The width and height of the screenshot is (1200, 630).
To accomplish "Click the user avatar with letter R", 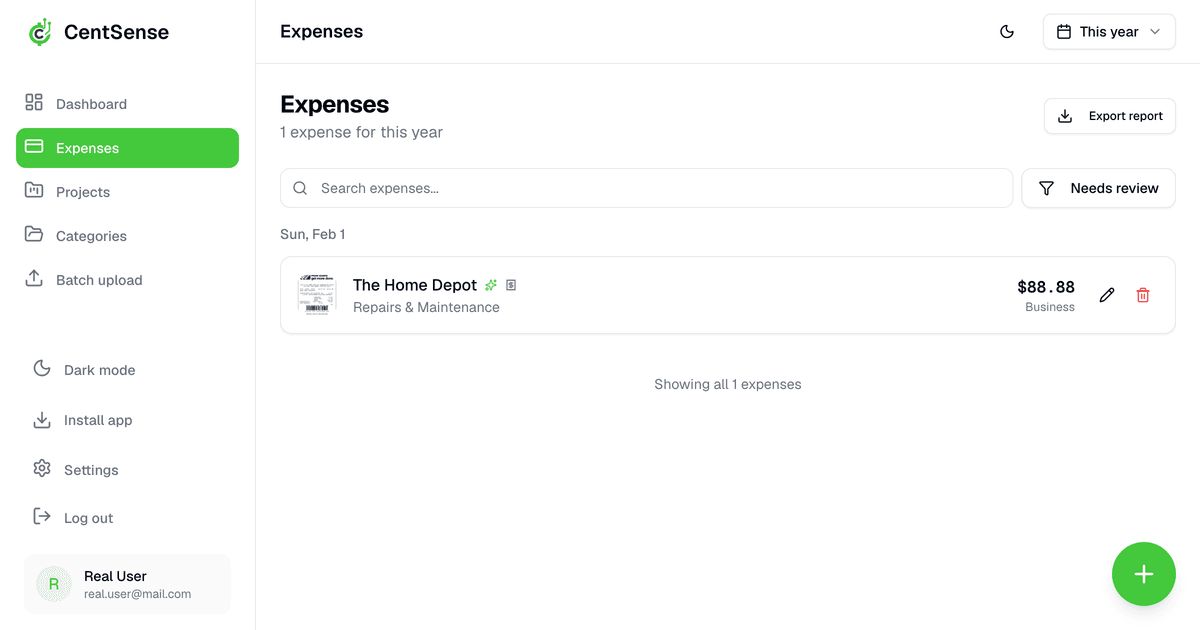I will (54, 584).
